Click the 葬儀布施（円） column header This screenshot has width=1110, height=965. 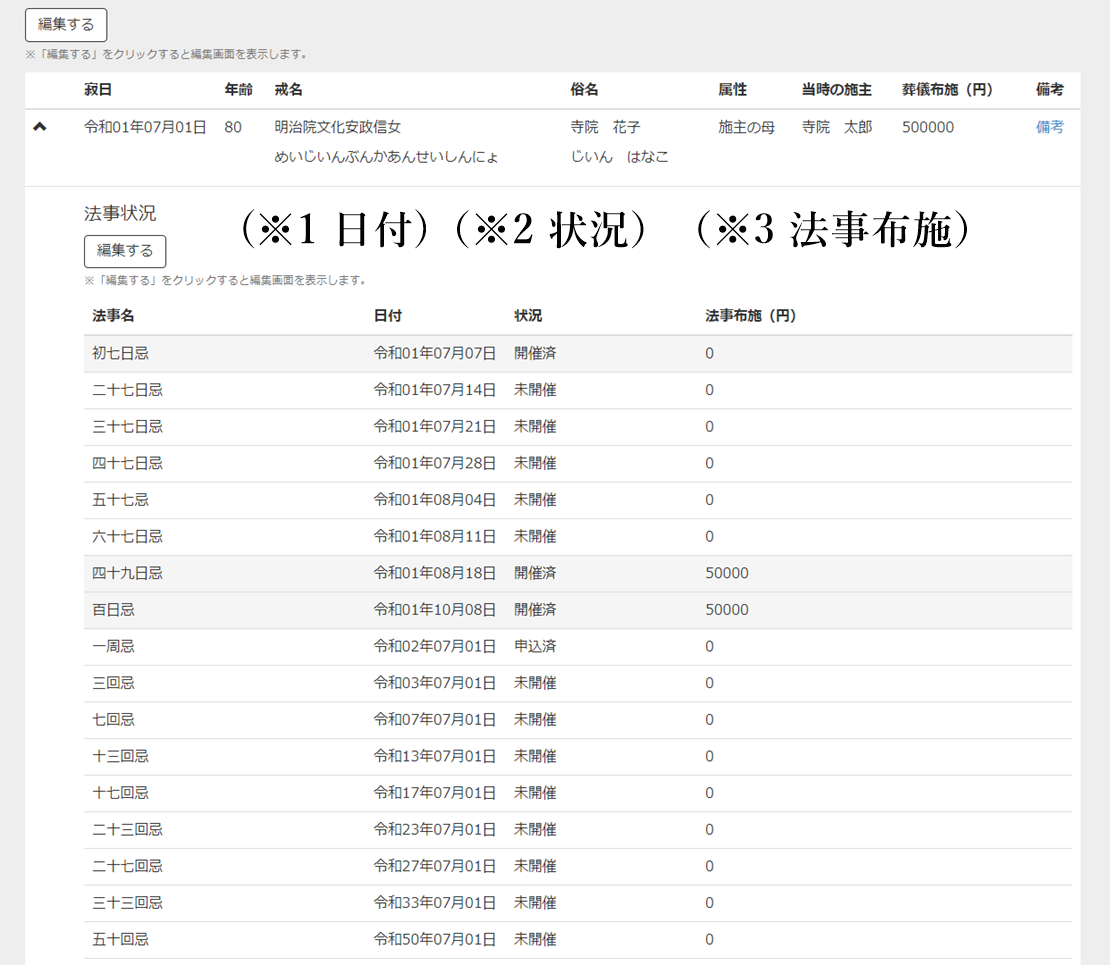click(946, 90)
